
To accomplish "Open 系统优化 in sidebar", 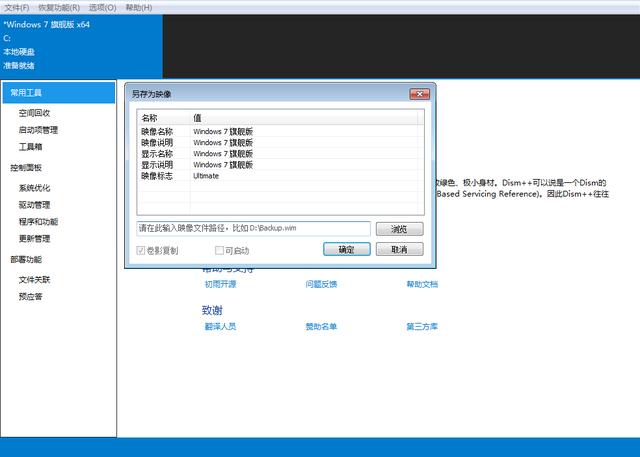I will pyautogui.click(x=34, y=188).
